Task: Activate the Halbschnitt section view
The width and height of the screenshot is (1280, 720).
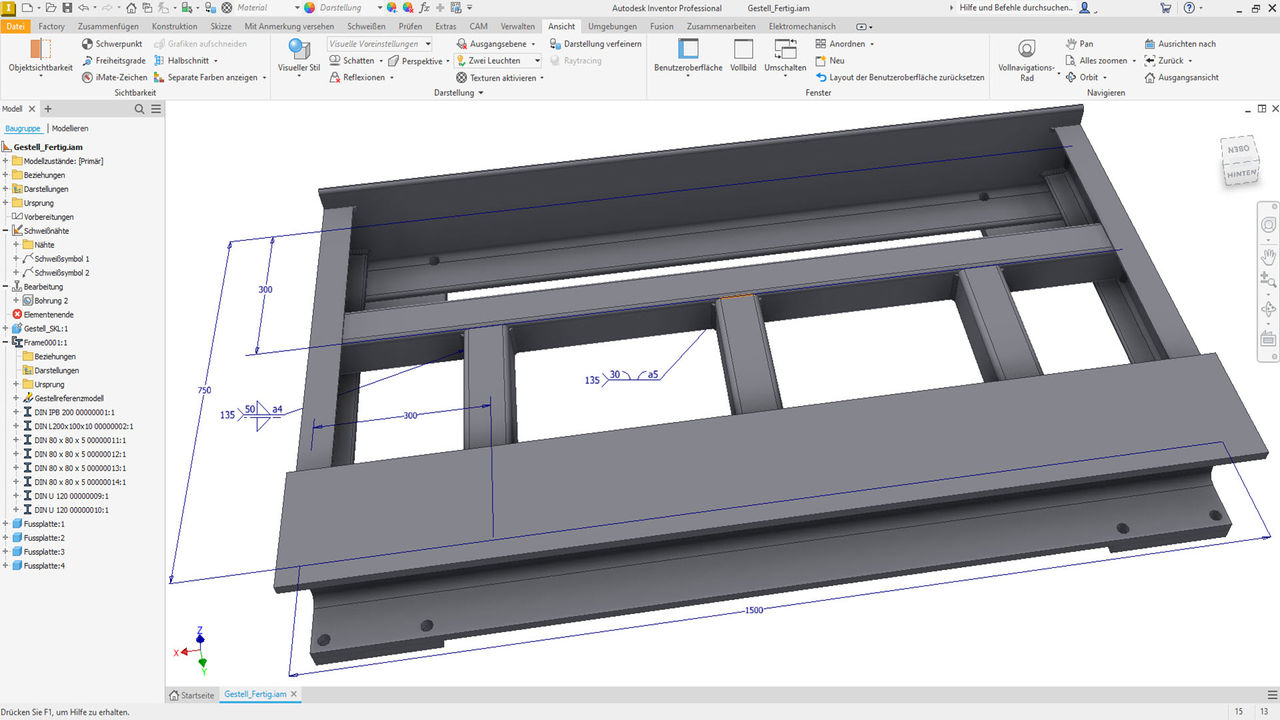Action: (x=185, y=60)
